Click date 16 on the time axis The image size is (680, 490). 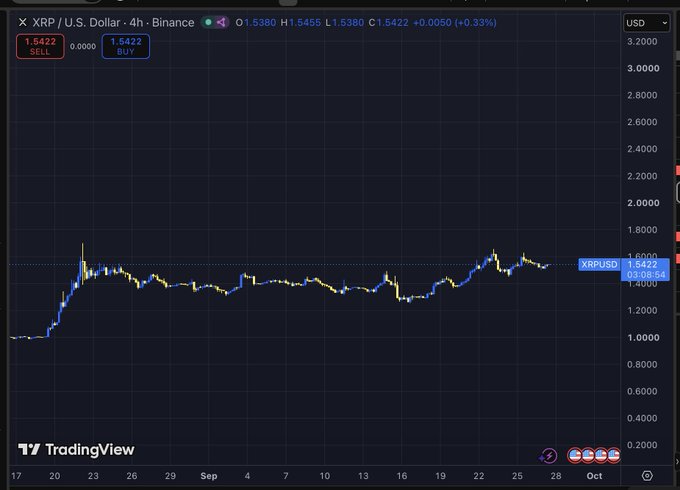pyautogui.click(x=402, y=476)
